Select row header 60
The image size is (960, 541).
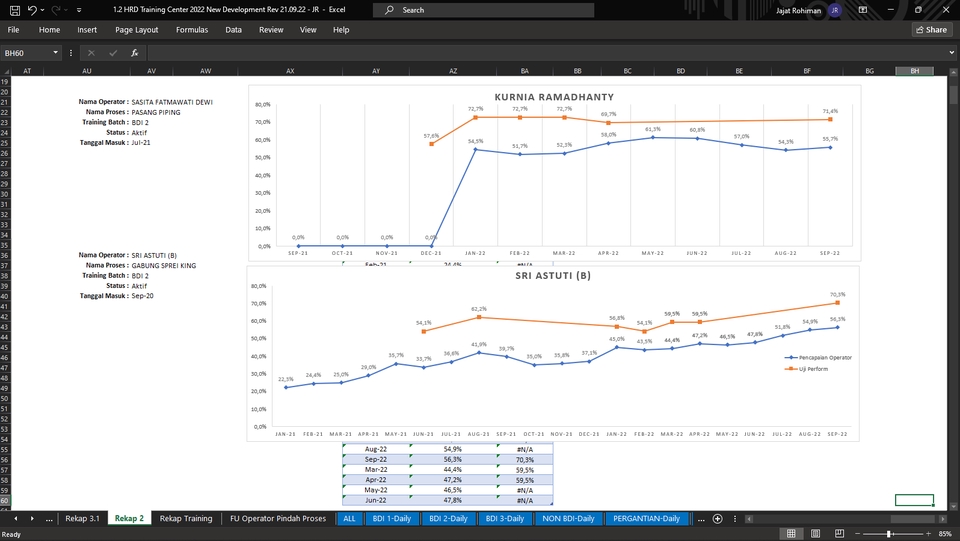pyautogui.click(x=5, y=500)
